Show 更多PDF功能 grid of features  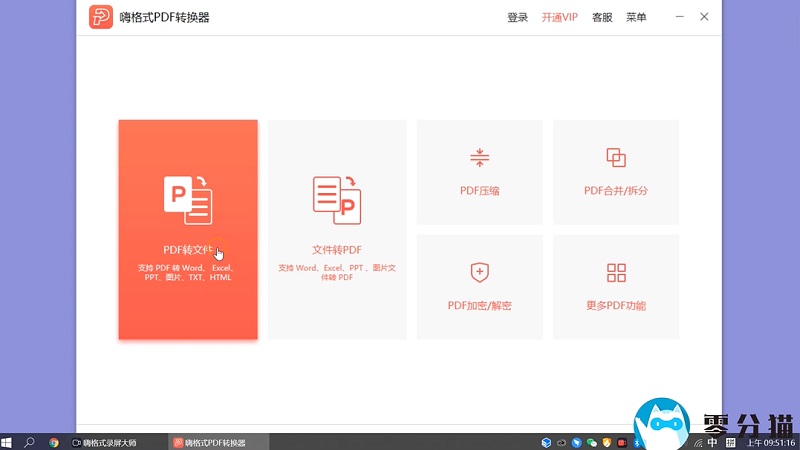click(x=616, y=287)
